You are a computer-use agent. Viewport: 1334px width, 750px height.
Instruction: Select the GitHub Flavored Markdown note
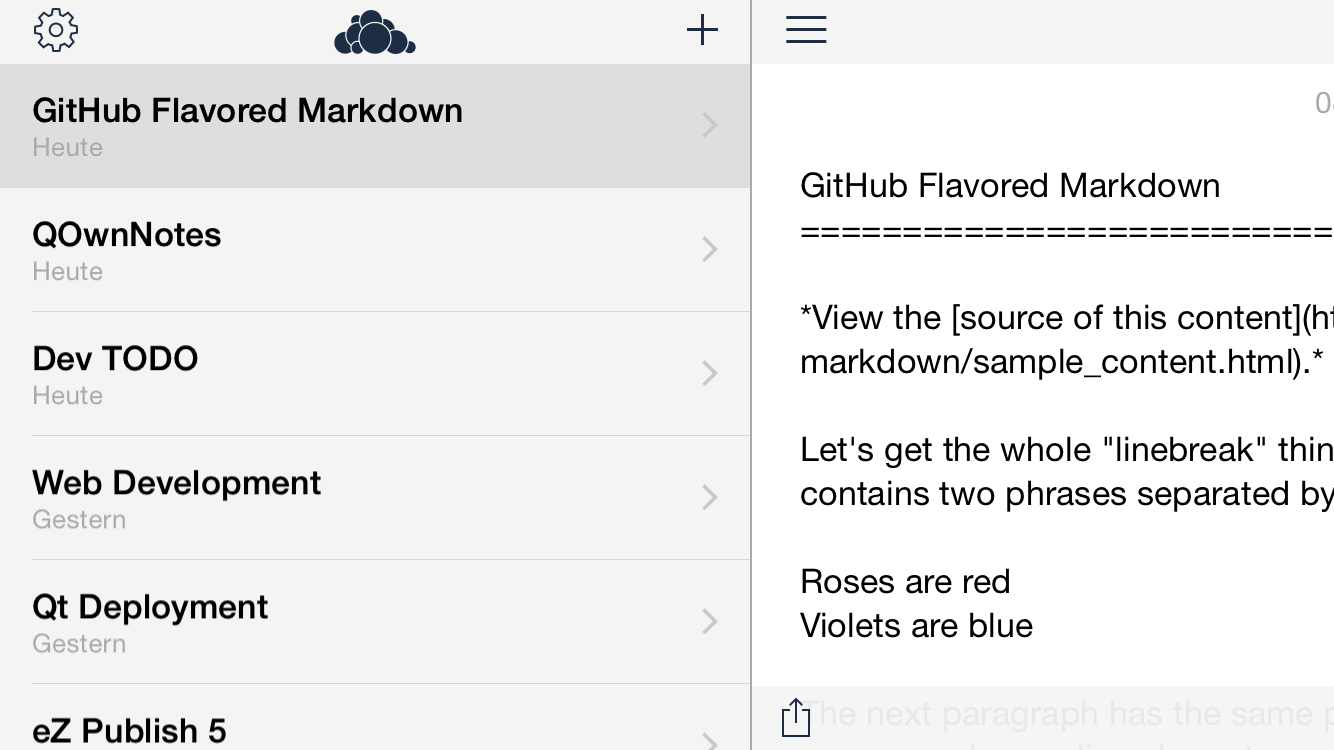tap(375, 126)
